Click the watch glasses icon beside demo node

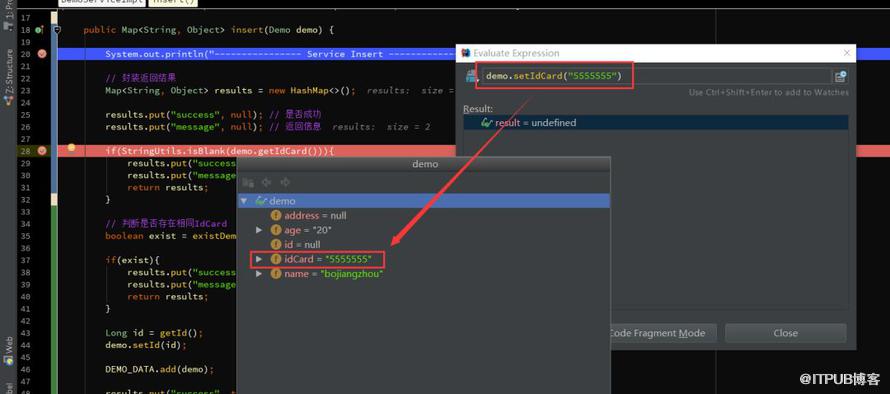click(x=261, y=201)
